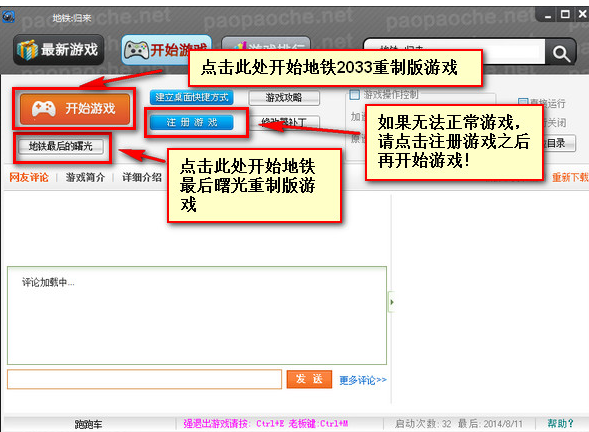Open the 更多评论>> link

point(363,380)
